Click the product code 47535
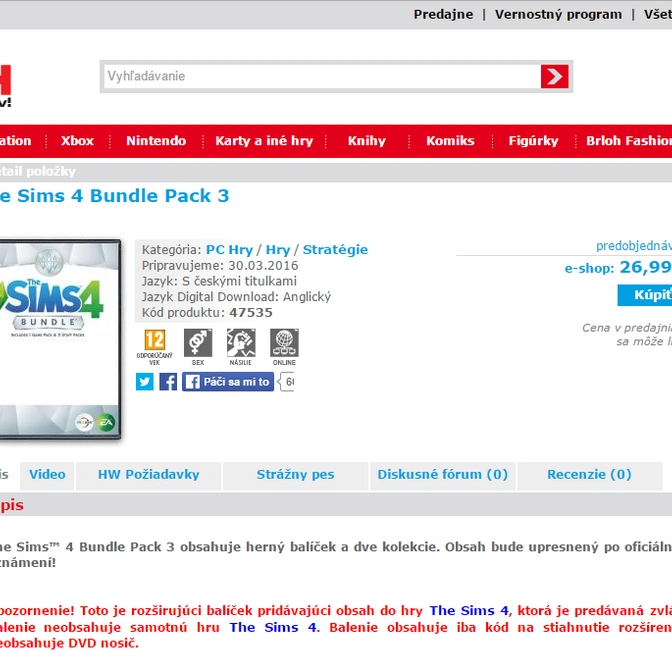 tap(251, 313)
